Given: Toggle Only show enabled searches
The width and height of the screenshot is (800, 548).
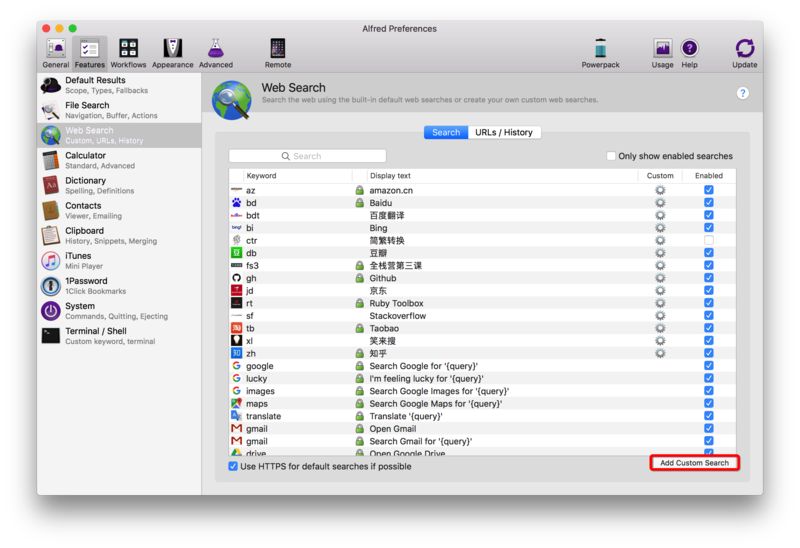Looking at the screenshot, I should point(611,156).
